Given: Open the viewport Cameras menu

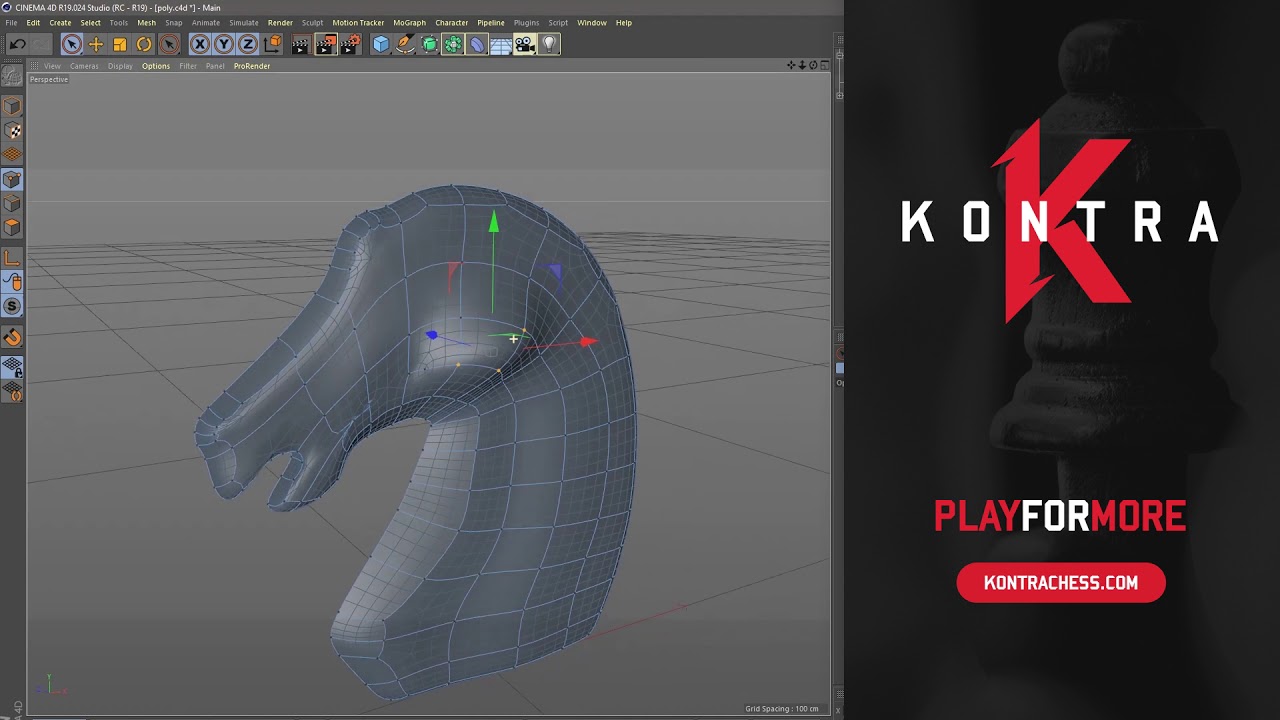Looking at the screenshot, I should (x=84, y=66).
